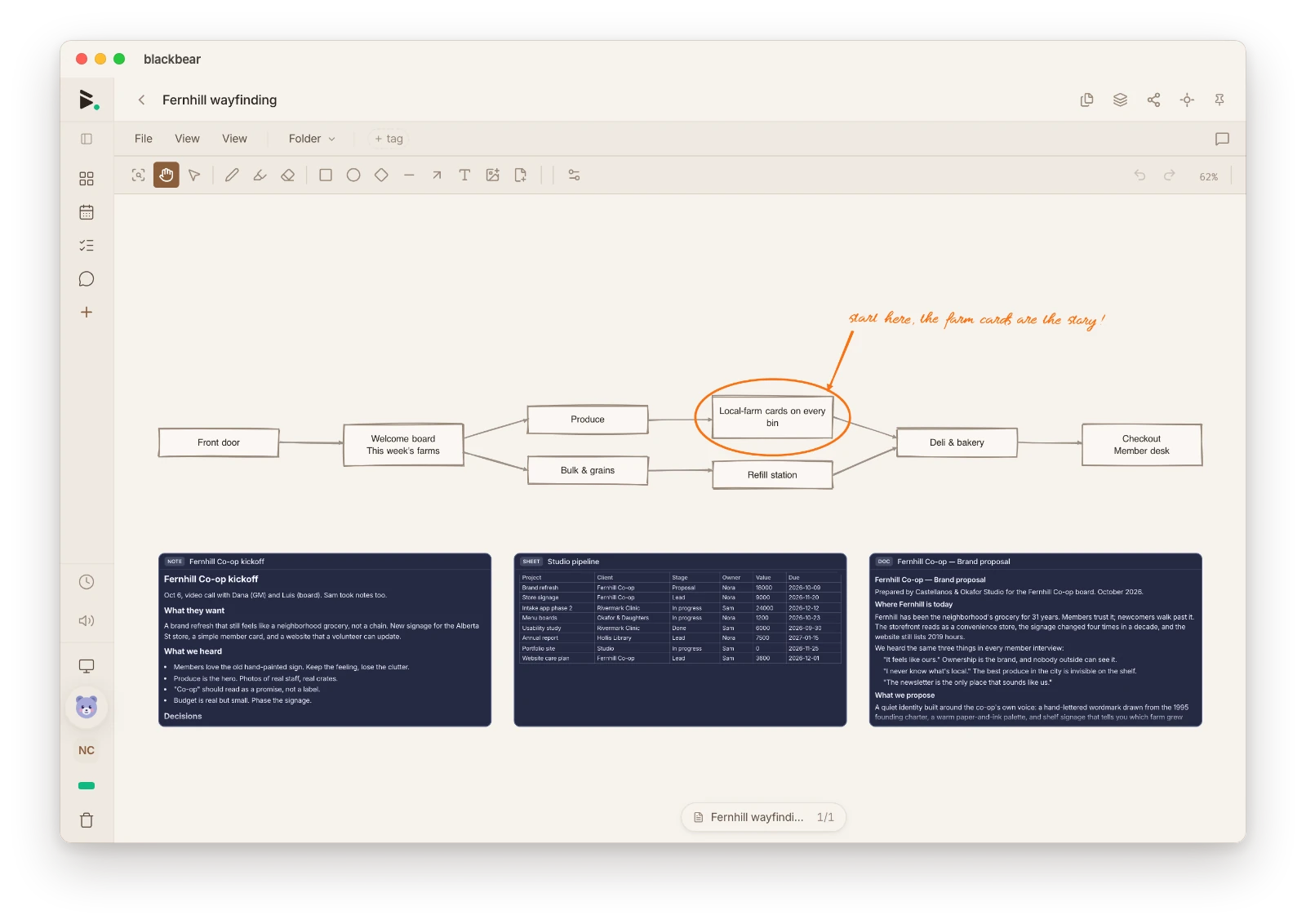Toggle the sound speaker icon
Screen dimensions: 1306x924
[87, 620]
